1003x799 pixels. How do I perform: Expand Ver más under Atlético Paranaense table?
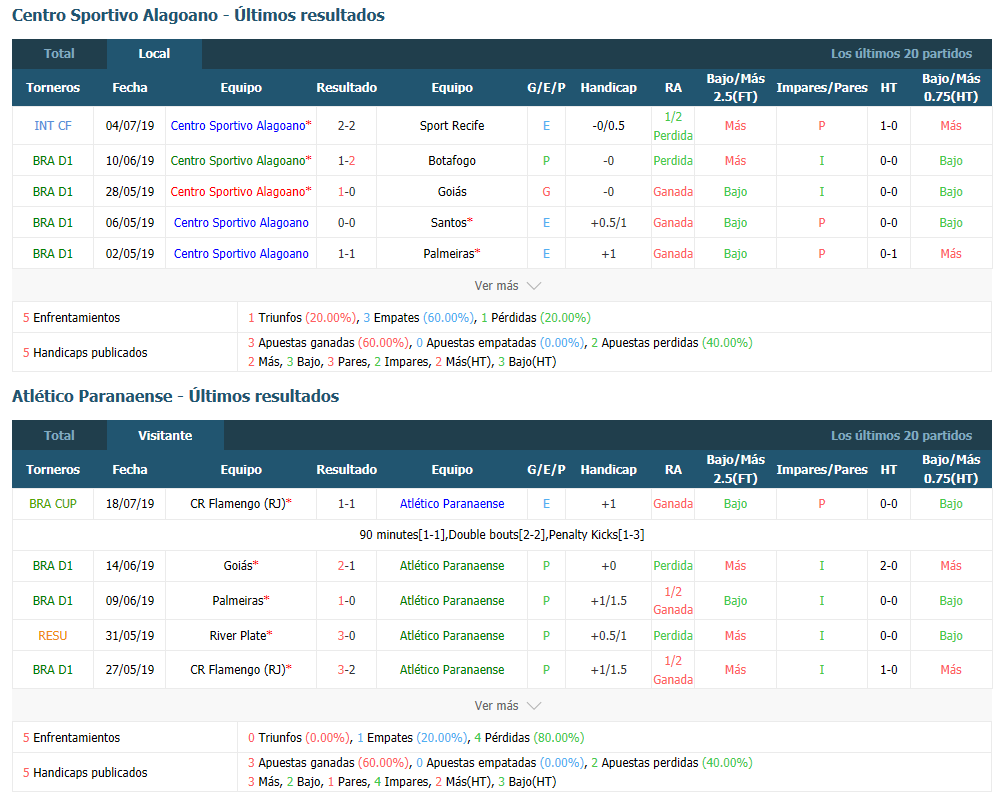click(507, 706)
